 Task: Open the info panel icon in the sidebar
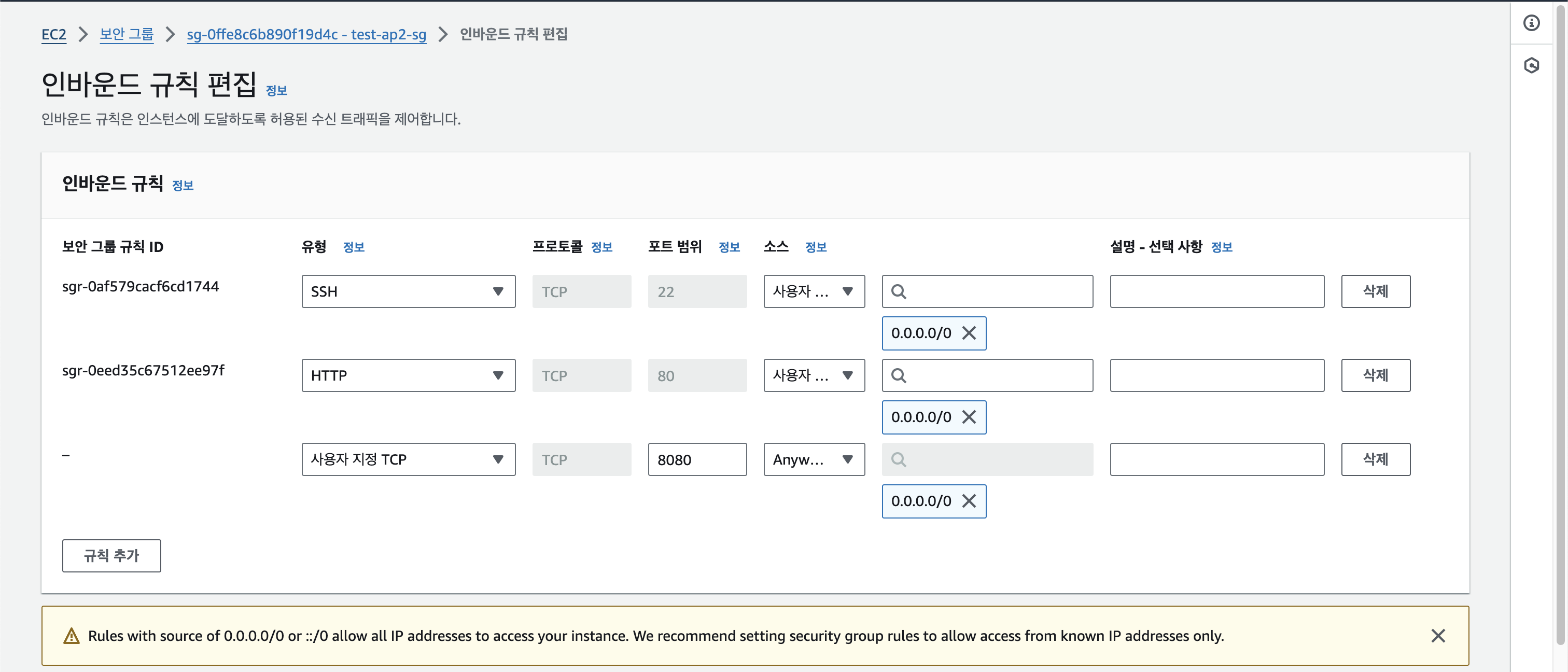coord(1531,23)
